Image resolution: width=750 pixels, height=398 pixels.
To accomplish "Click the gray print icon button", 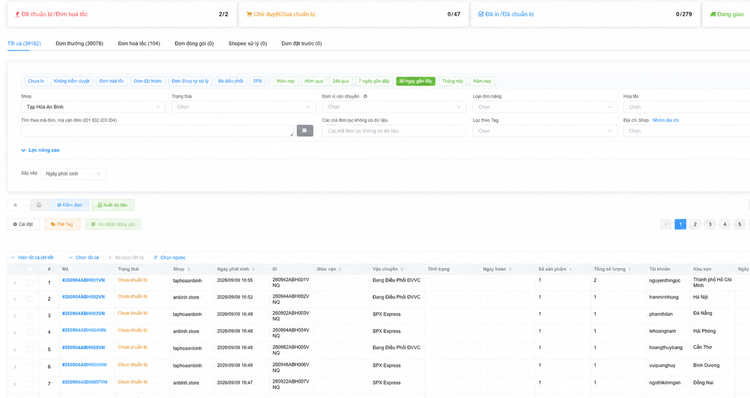I will [39, 205].
